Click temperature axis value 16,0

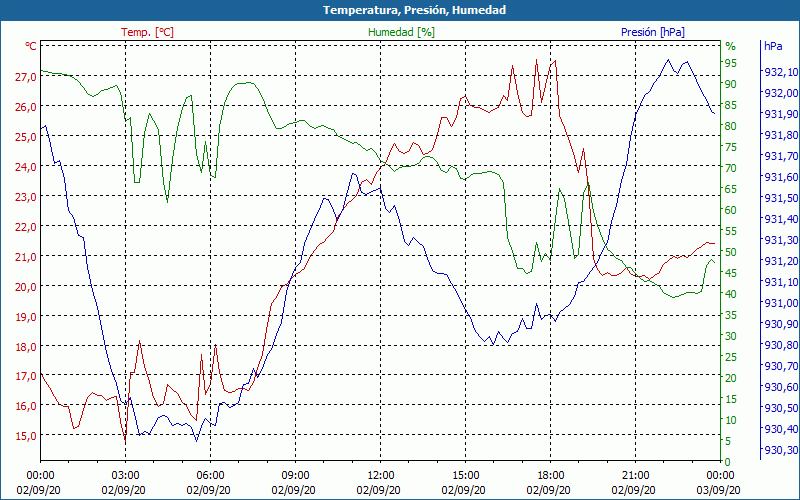click(x=26, y=406)
